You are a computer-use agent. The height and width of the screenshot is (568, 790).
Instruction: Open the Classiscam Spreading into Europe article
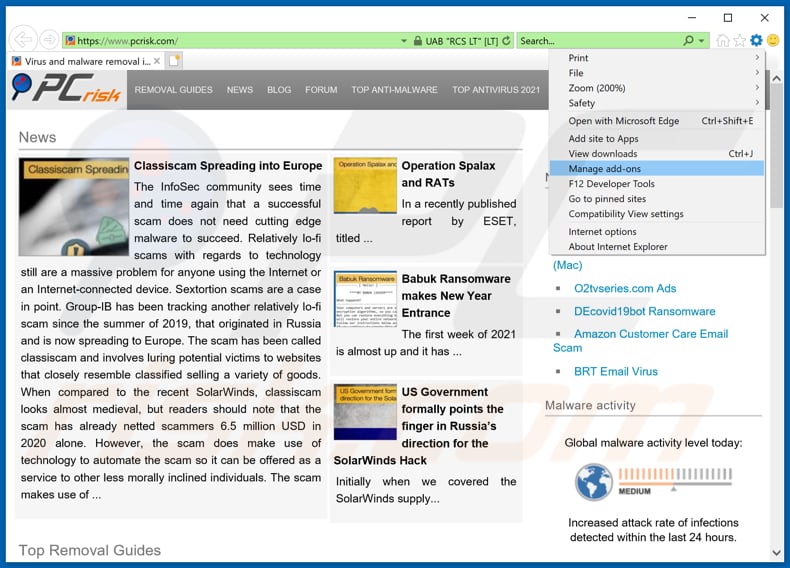(x=228, y=166)
